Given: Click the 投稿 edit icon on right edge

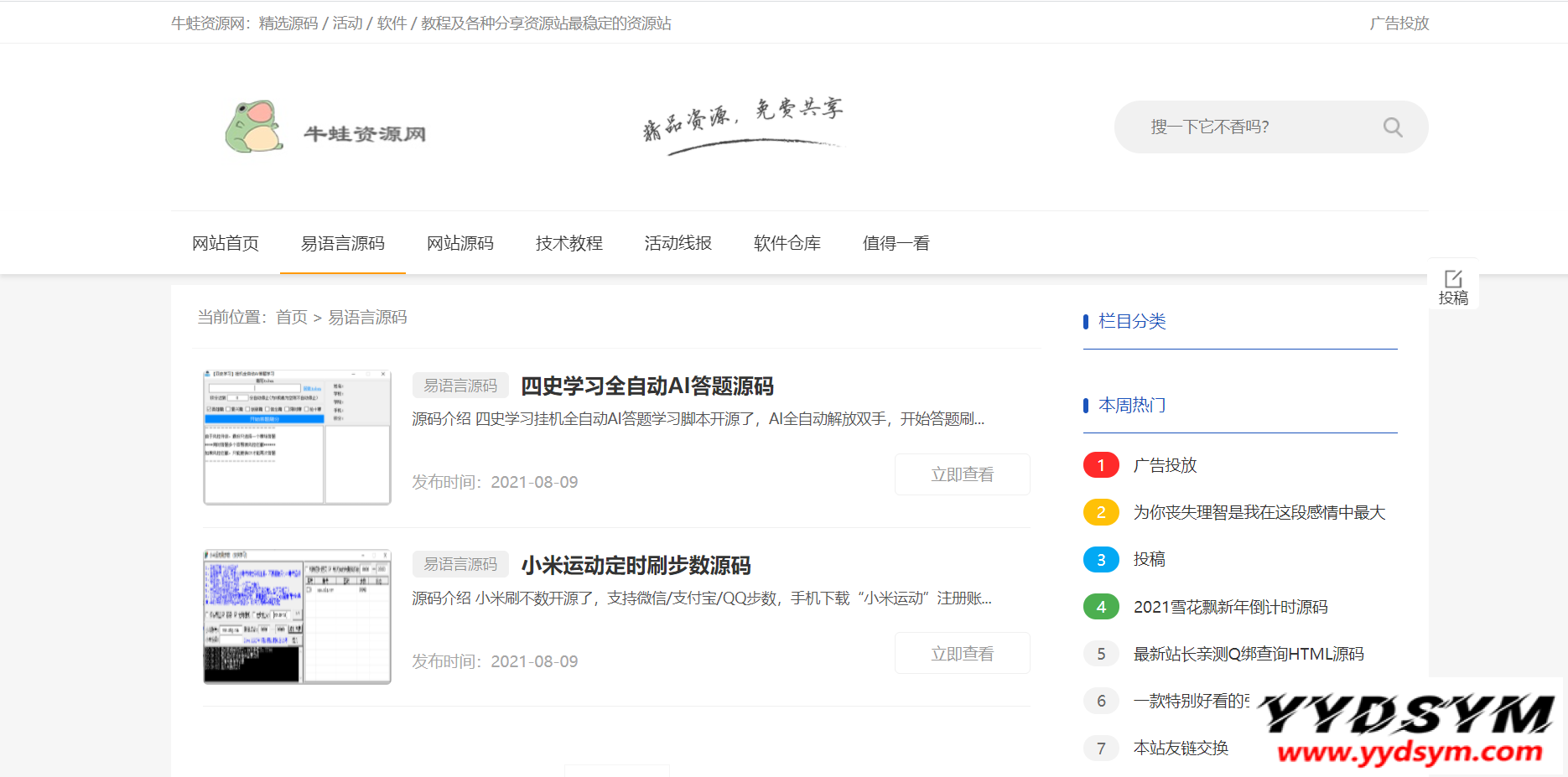Looking at the screenshot, I should coord(1453,285).
